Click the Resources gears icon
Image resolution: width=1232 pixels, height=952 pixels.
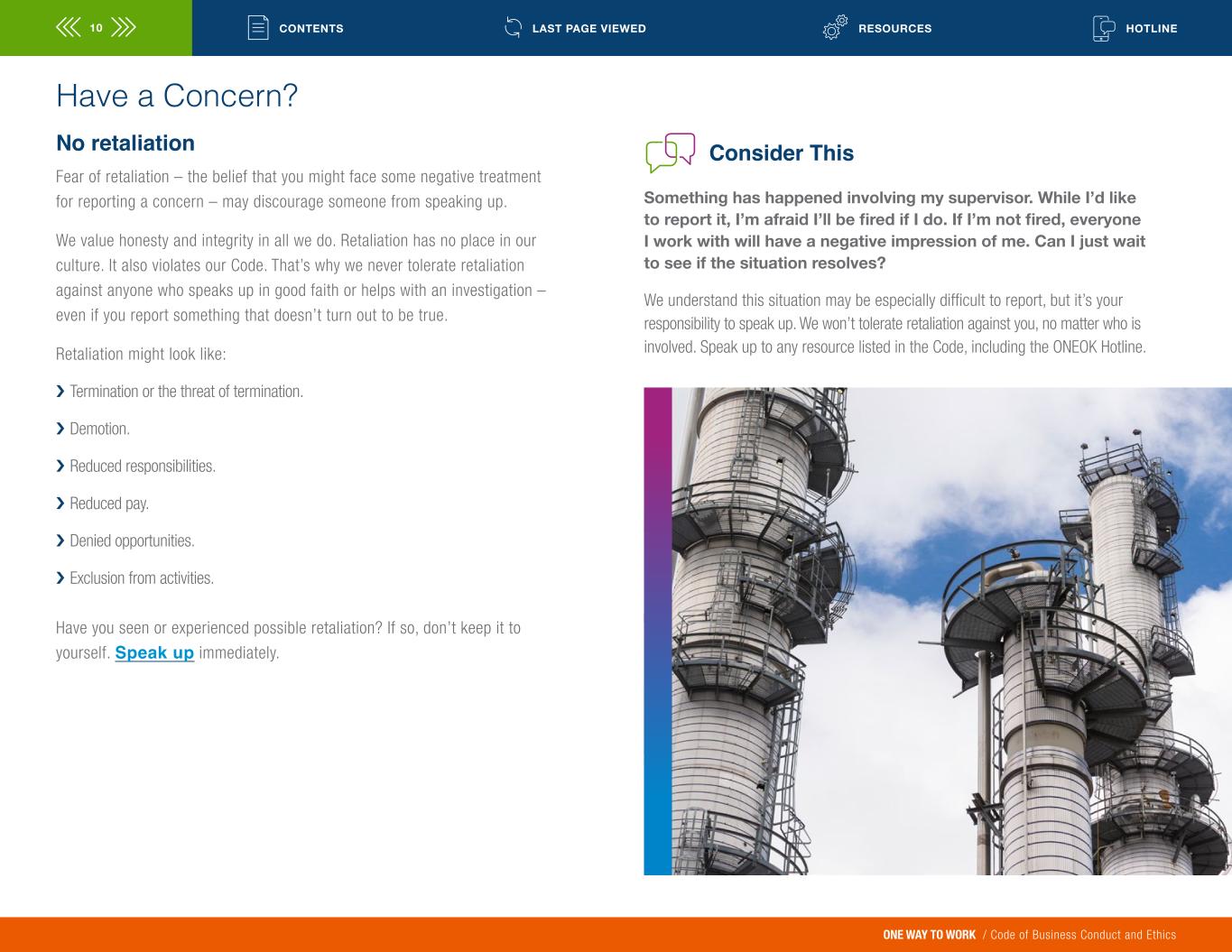point(835,28)
